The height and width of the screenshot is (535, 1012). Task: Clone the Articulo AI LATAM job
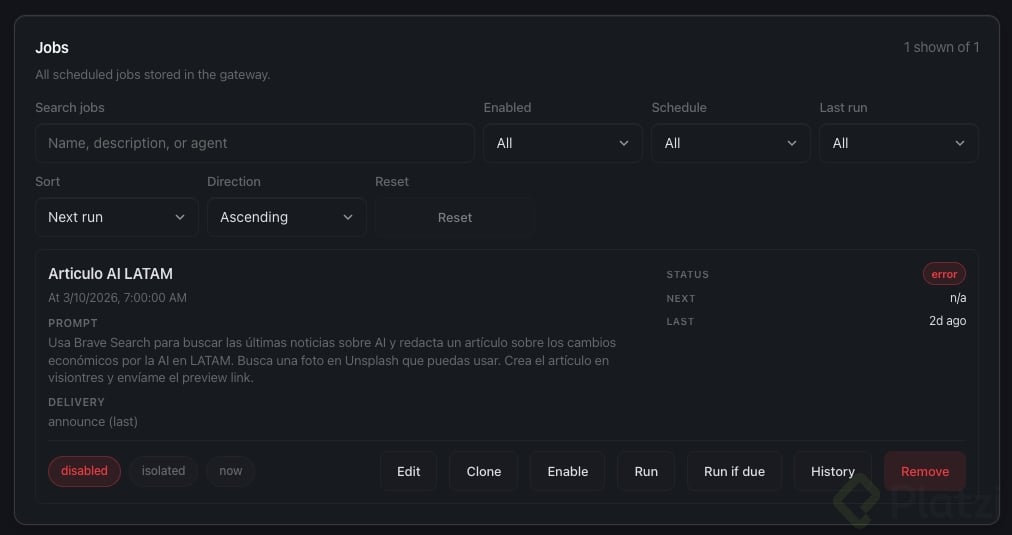point(483,471)
